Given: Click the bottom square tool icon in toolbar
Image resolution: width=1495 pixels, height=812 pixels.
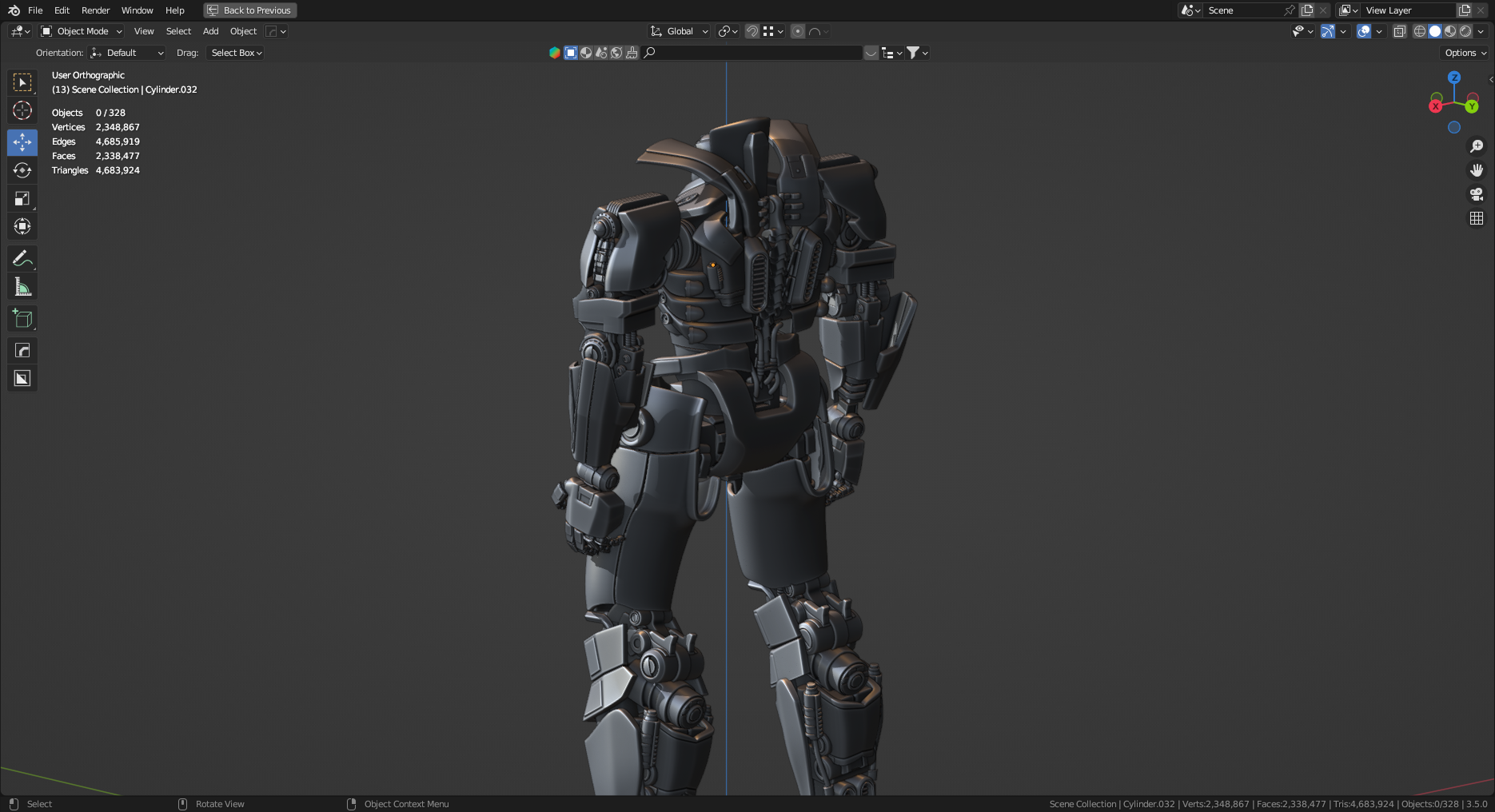Looking at the screenshot, I should pyautogui.click(x=22, y=378).
